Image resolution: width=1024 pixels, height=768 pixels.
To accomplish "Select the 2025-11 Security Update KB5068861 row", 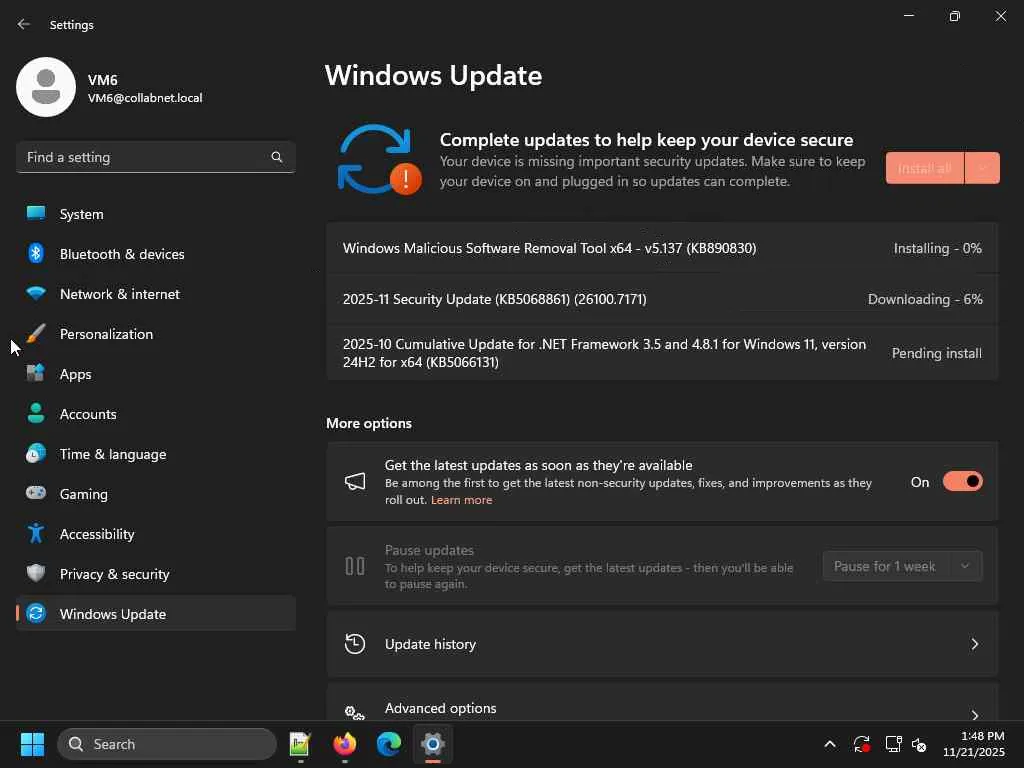I will pyautogui.click(x=662, y=299).
